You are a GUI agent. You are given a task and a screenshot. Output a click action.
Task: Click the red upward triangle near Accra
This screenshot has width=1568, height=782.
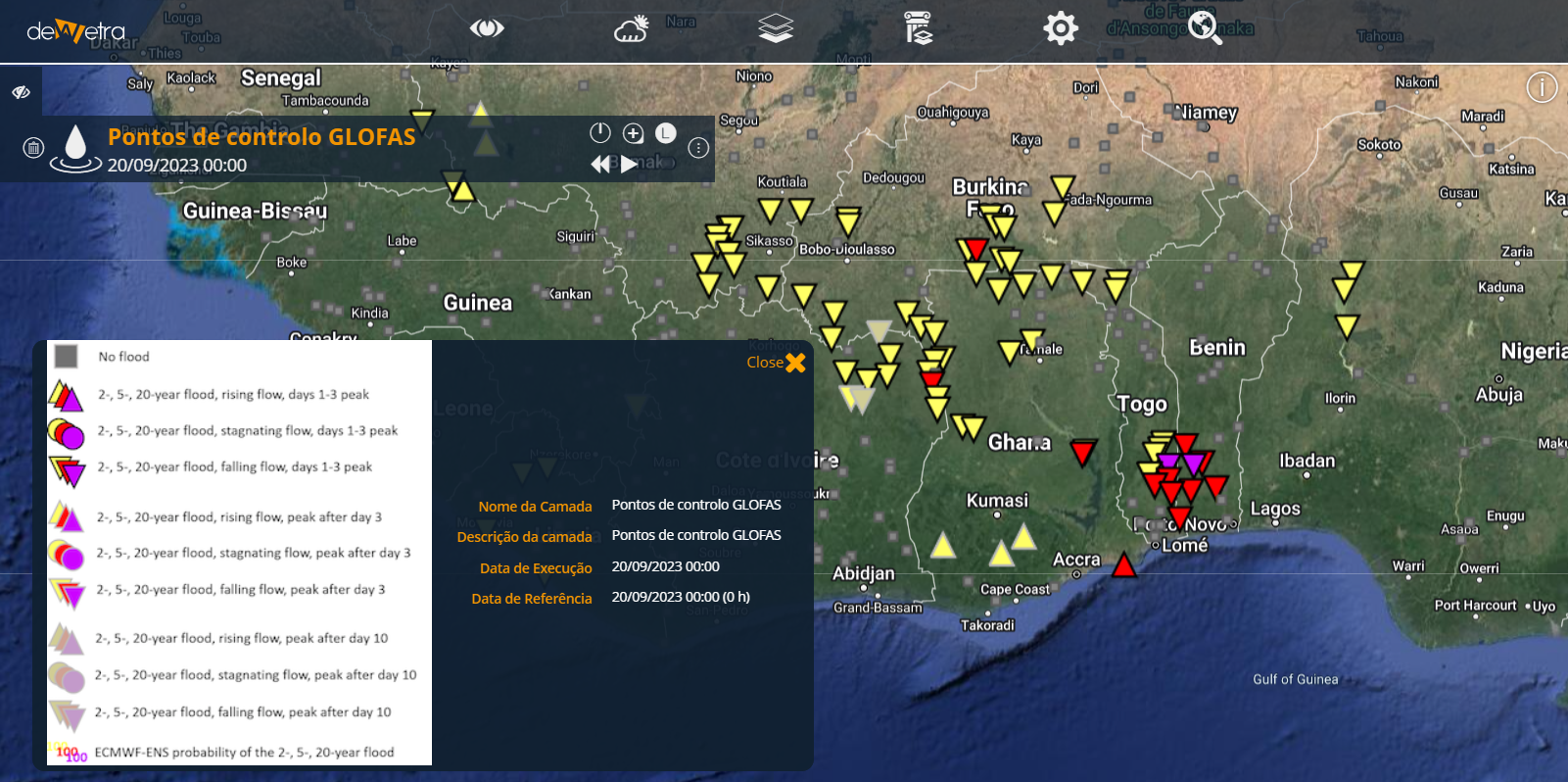pos(1124,564)
